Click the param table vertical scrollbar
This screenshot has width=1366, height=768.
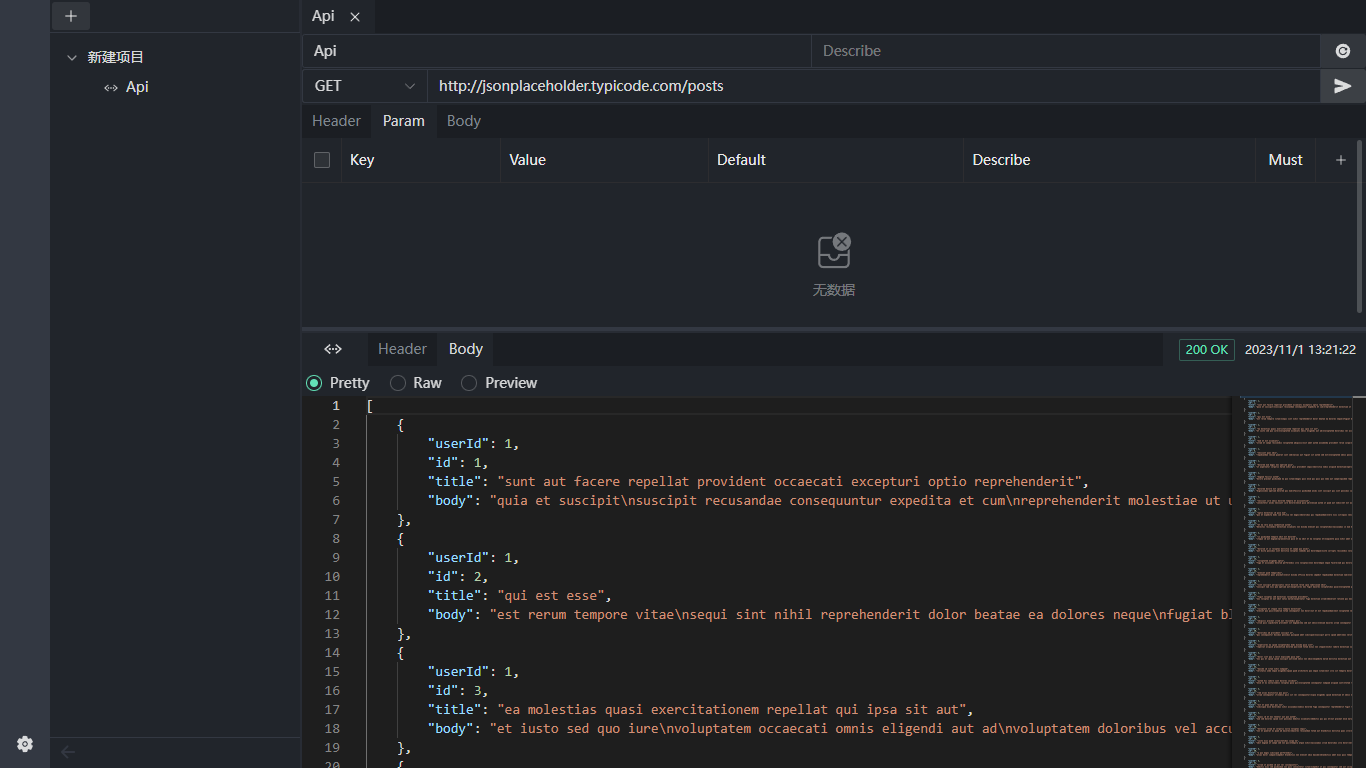(x=1359, y=227)
